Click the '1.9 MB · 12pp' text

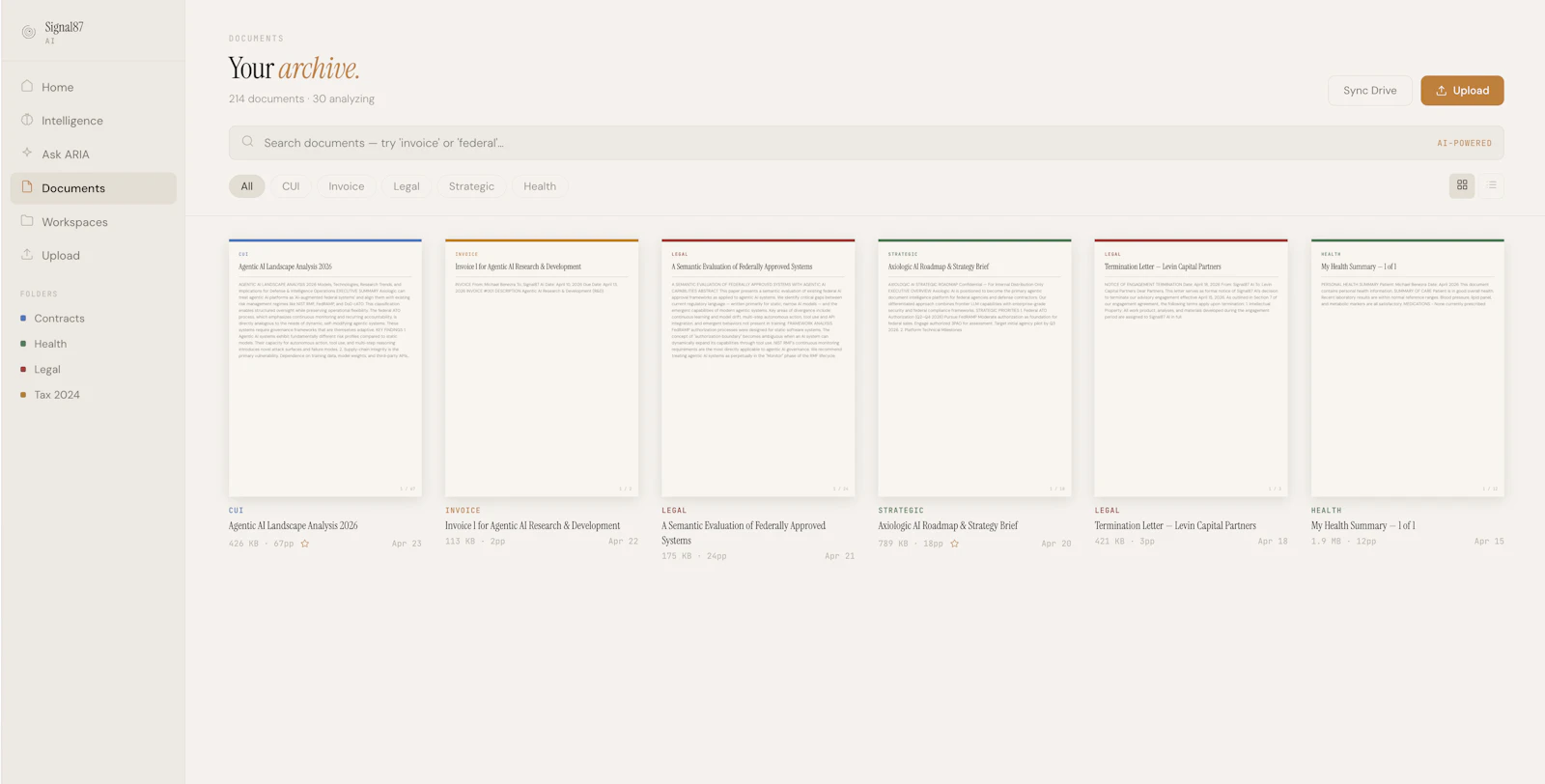[1343, 542]
